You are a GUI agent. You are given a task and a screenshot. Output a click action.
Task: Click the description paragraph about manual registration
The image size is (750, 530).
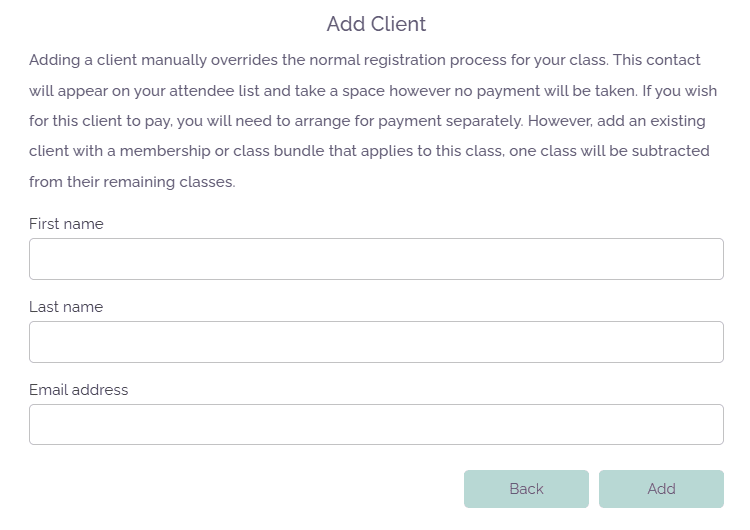coord(370,121)
